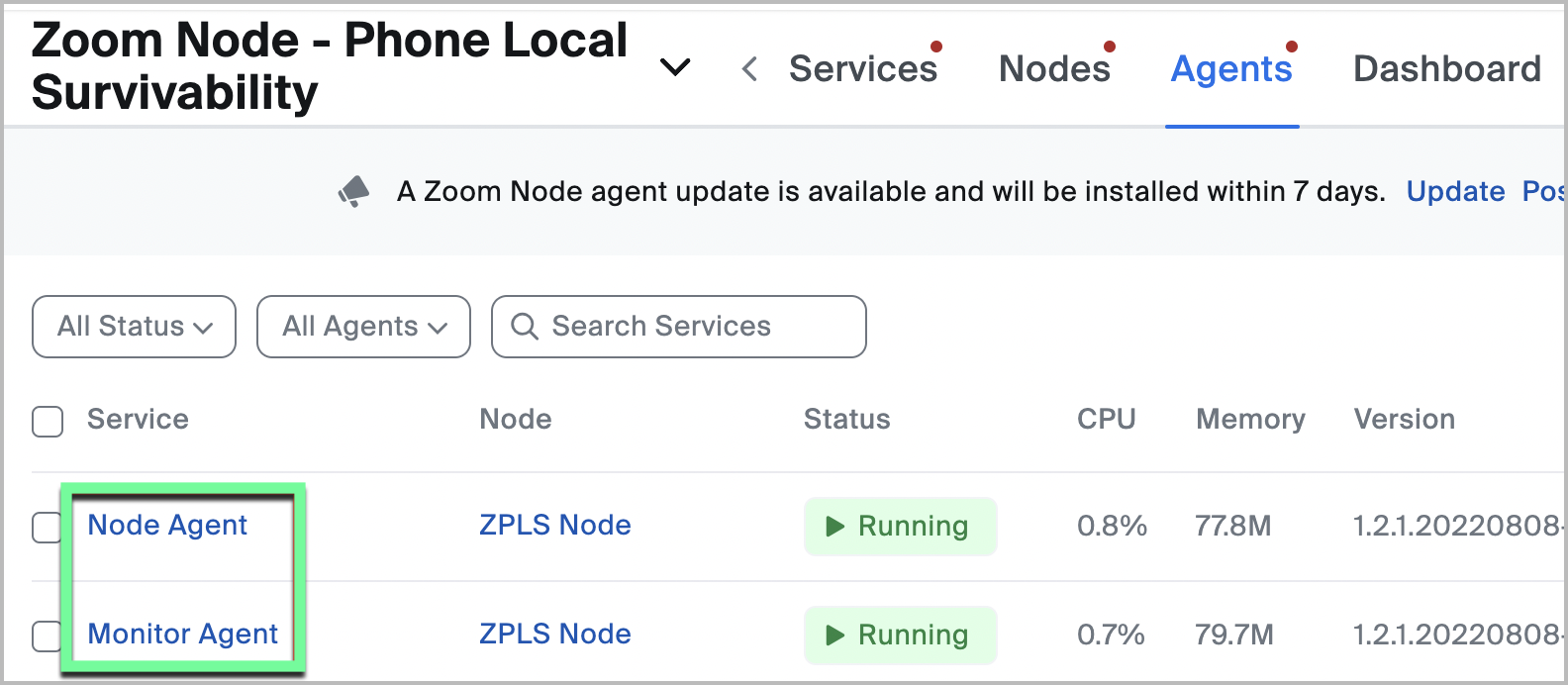Expand the Zoom Node module title dropdown
This screenshot has height=685, width=1568.
[x=675, y=67]
